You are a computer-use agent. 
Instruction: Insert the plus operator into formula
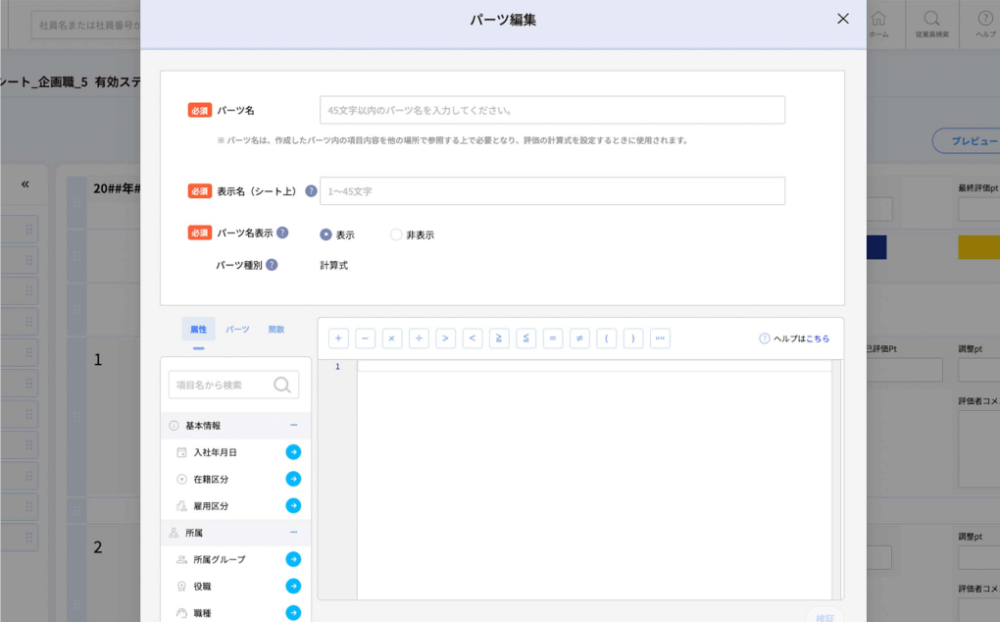(x=339, y=338)
